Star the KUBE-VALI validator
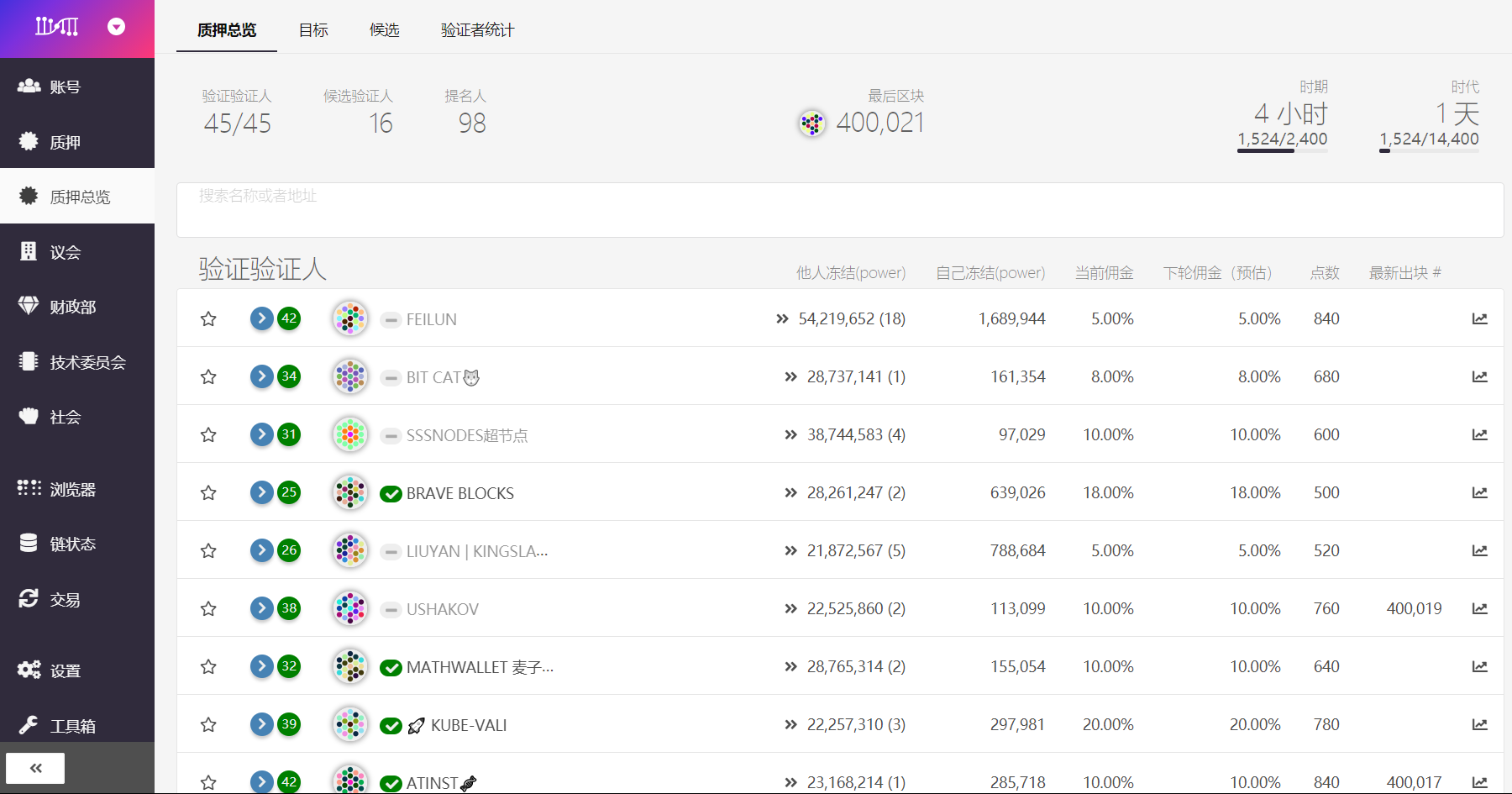 pyautogui.click(x=208, y=724)
